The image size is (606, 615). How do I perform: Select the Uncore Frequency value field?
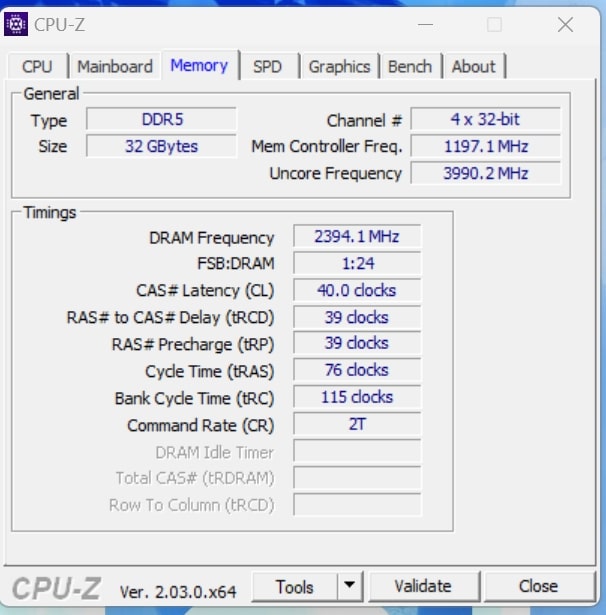pyautogui.click(x=485, y=173)
